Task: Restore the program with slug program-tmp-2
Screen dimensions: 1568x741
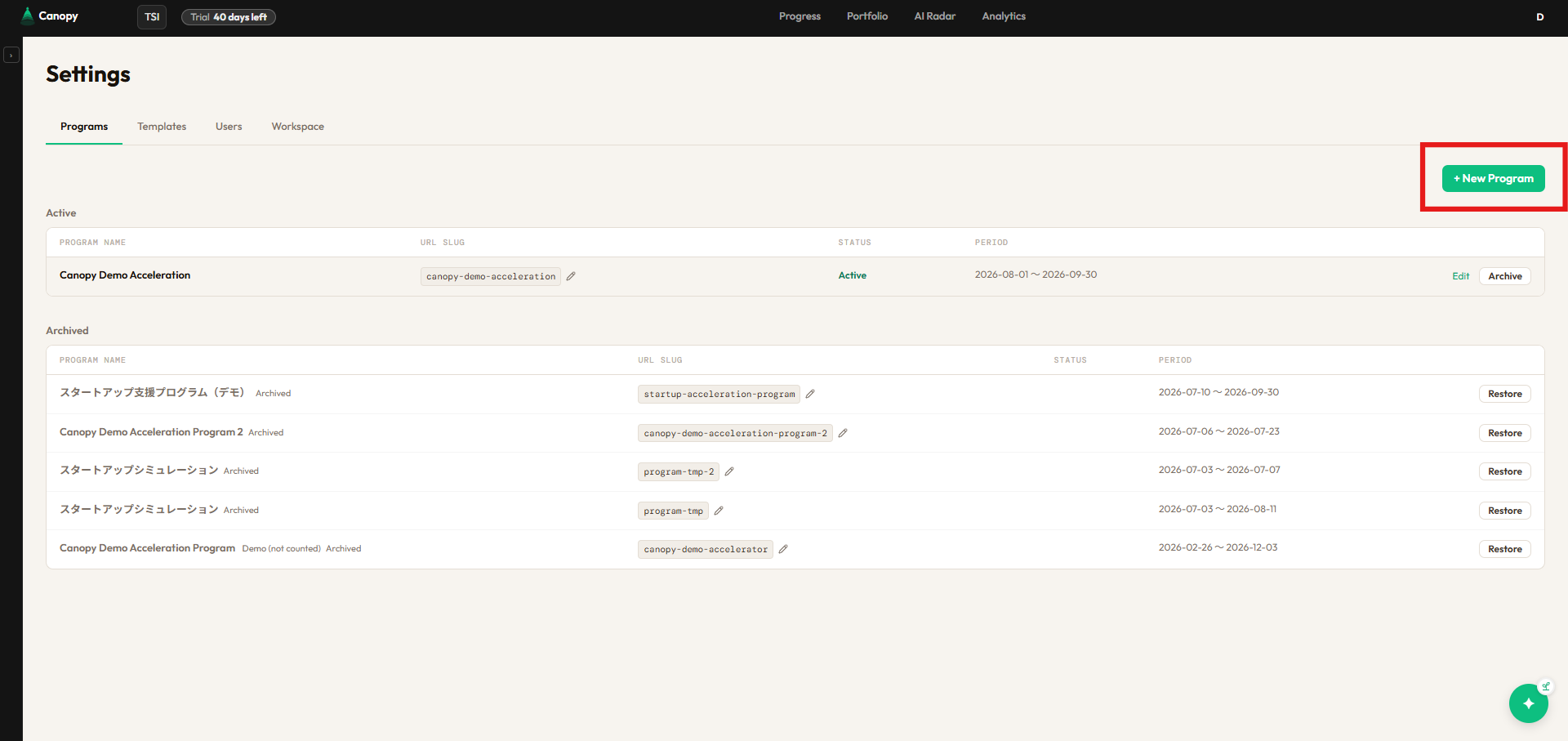Action: pyautogui.click(x=1505, y=471)
